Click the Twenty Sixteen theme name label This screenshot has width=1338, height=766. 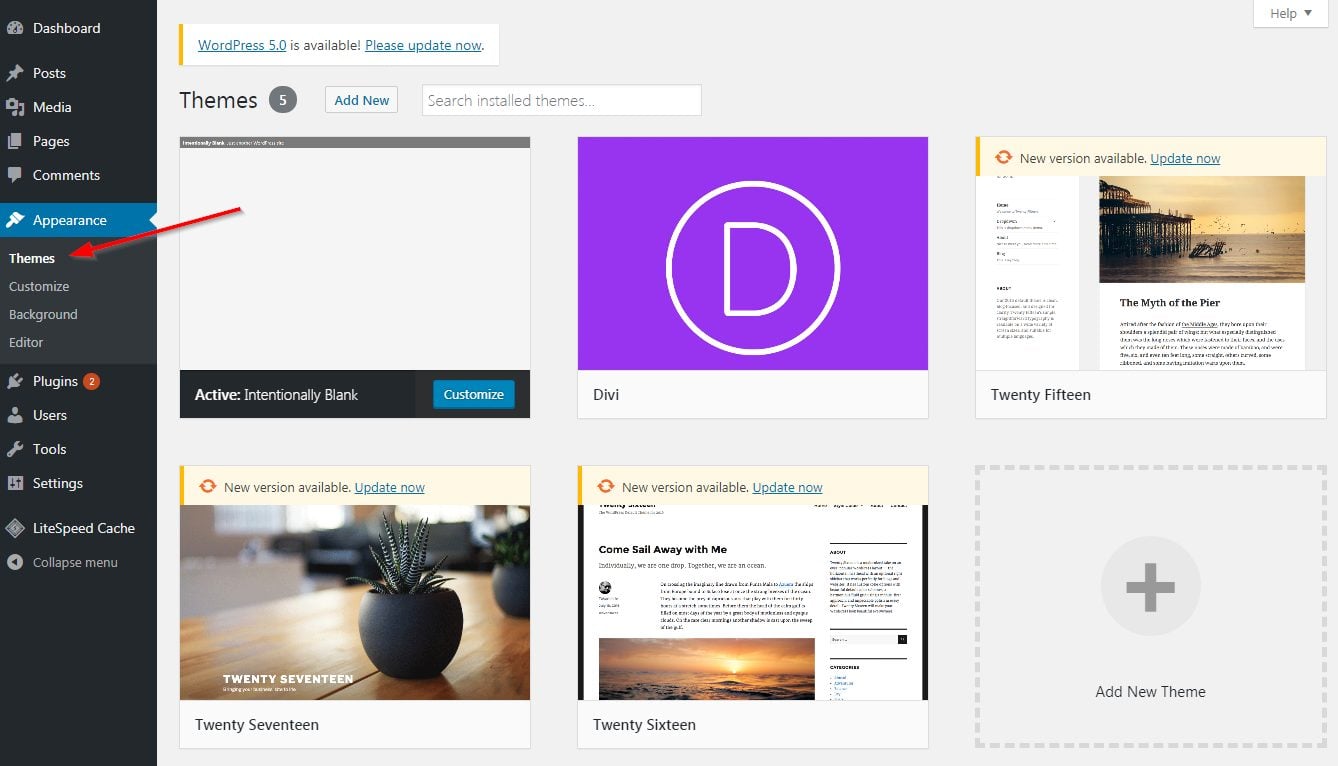tap(644, 724)
